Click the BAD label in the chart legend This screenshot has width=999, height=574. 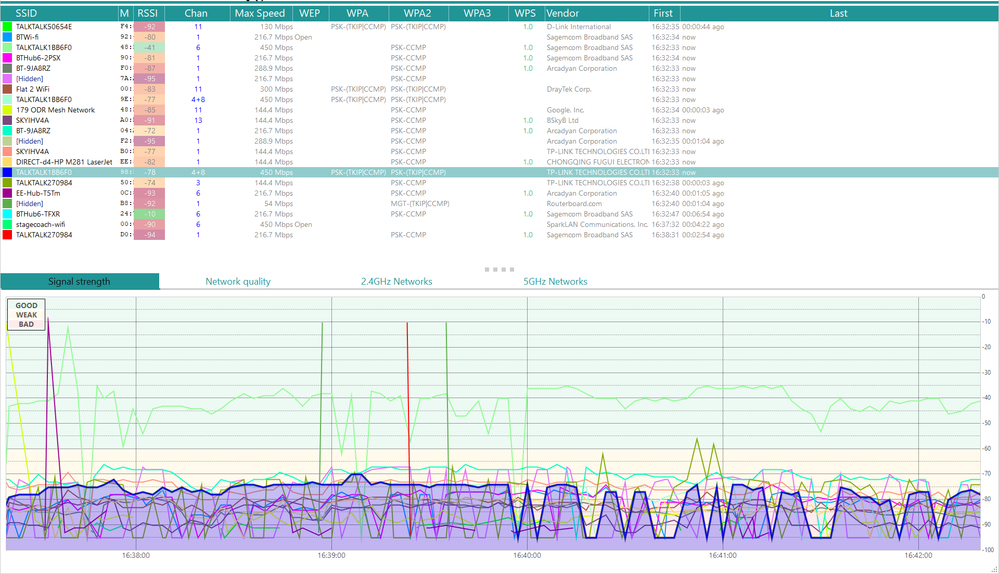(26, 324)
